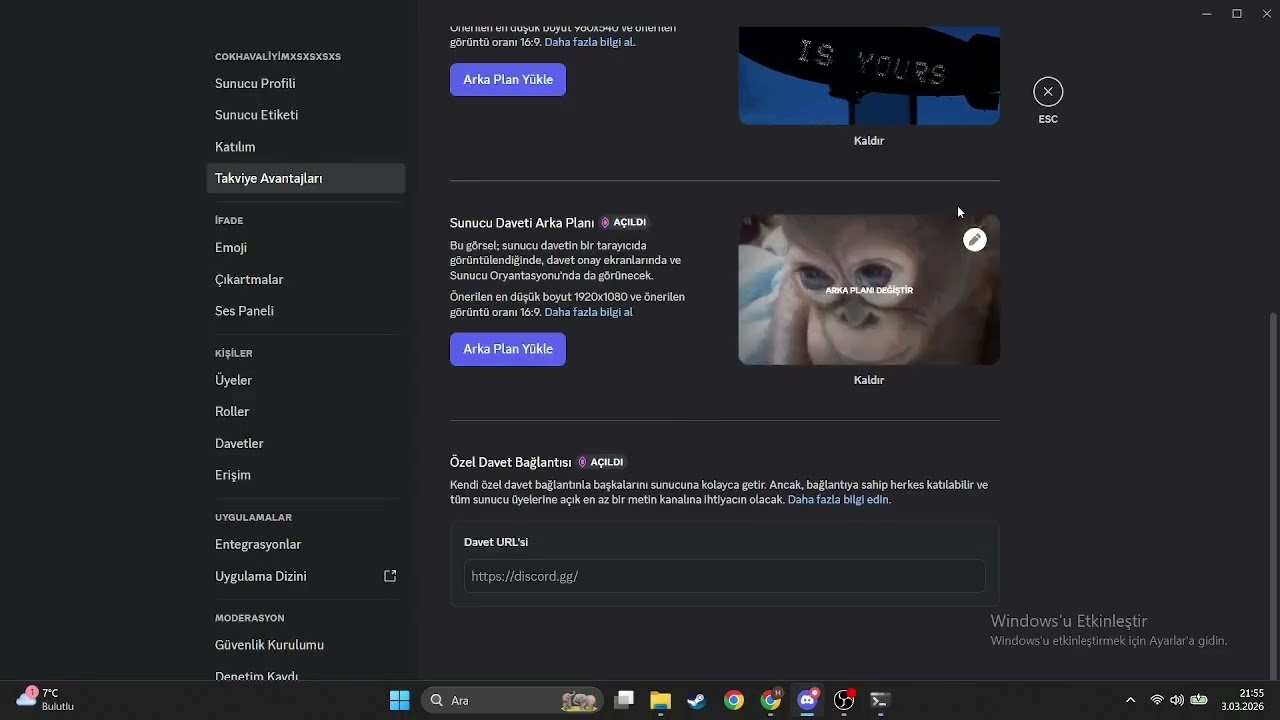Open 'Daha fazla bilgi al' link for invite background
The height and width of the screenshot is (720, 1280).
pos(588,312)
